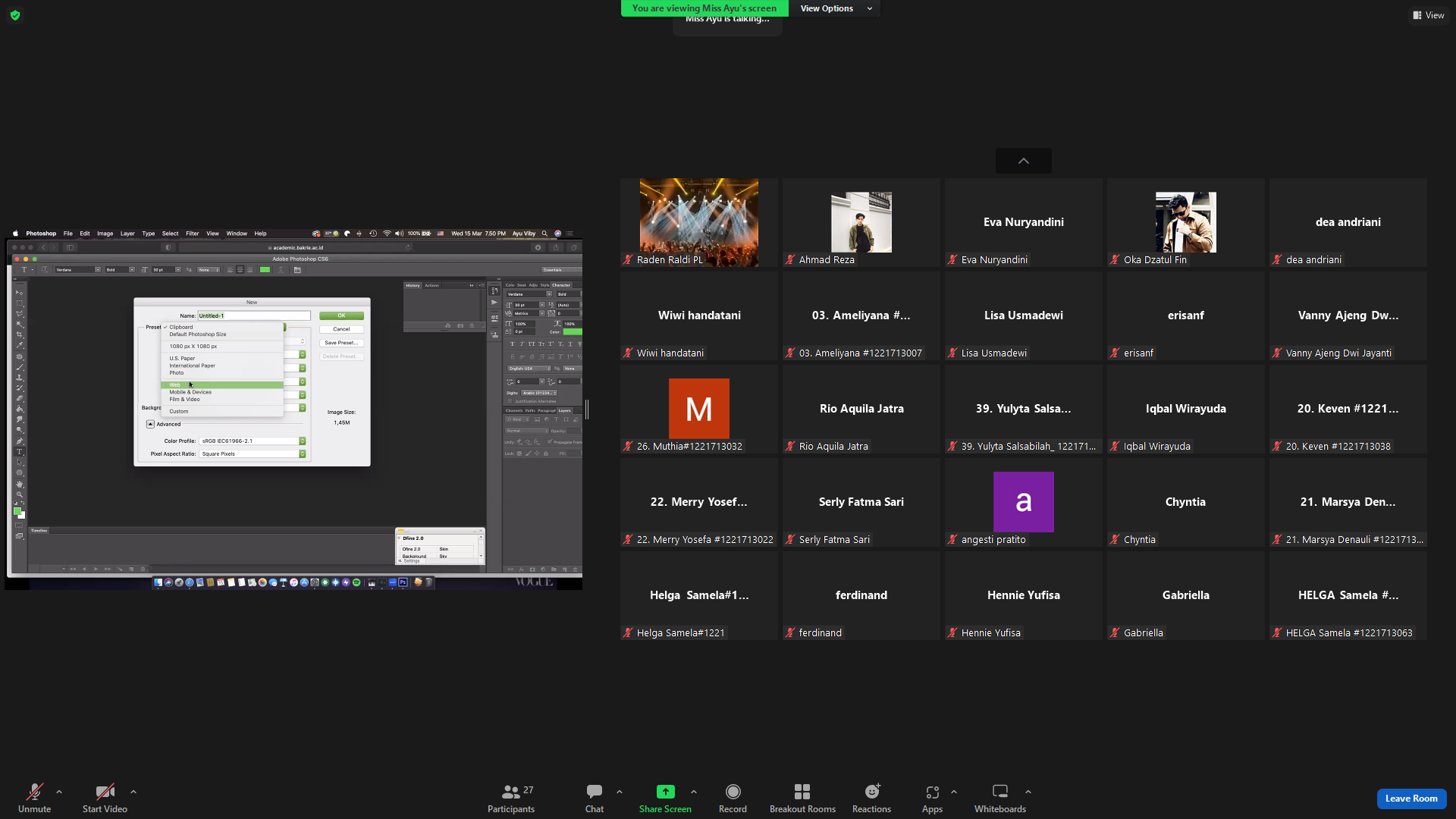This screenshot has width=1456, height=819.
Task: Select the Type tool in Photoshop toolbox
Action: click(20, 452)
